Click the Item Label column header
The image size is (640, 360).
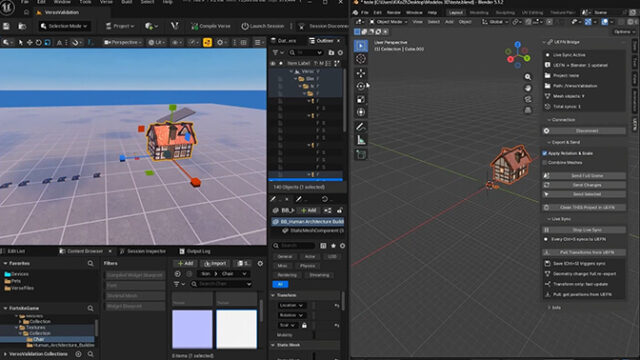click(x=299, y=63)
